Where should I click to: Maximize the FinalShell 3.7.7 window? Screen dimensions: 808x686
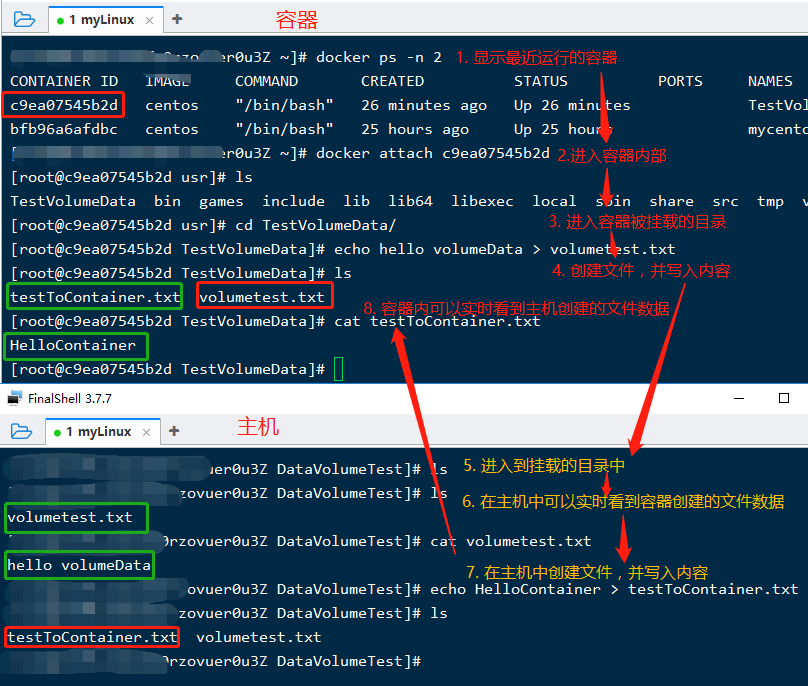tap(784, 398)
